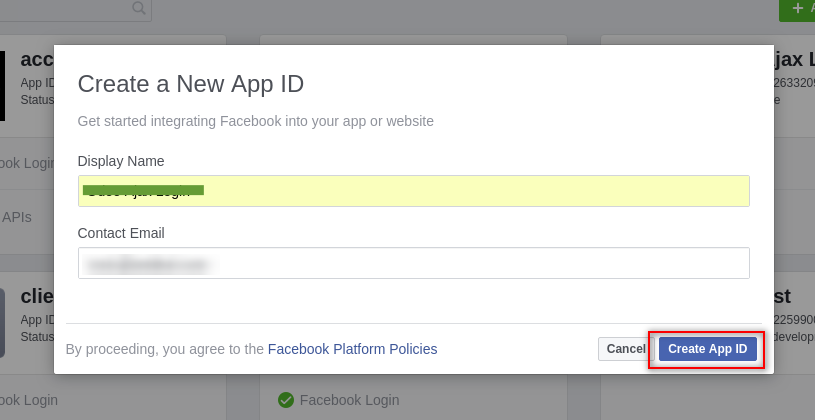
Task: Select the 'Contact Email' label
Action: point(121,233)
